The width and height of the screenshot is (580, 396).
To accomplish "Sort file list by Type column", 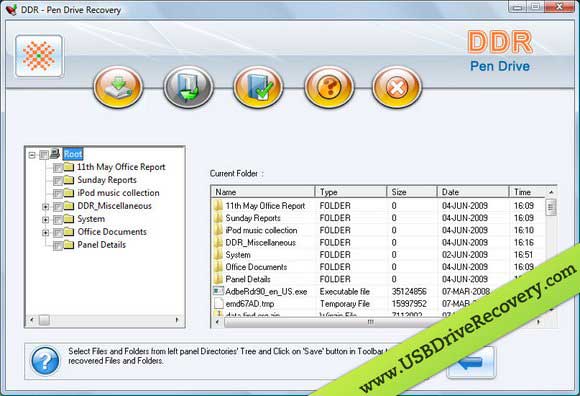I will tap(351, 192).
